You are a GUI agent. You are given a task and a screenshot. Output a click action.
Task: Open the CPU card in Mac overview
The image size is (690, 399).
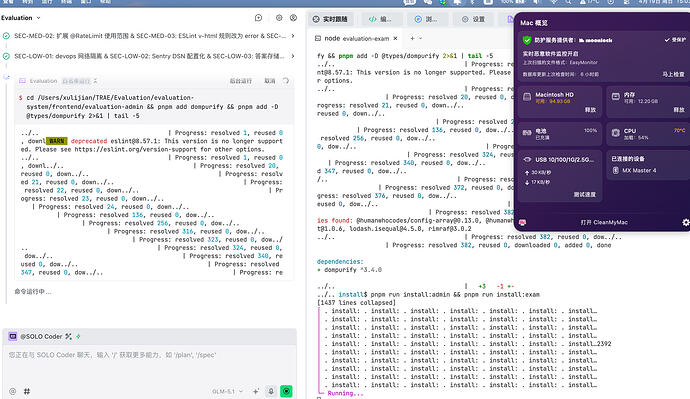648,134
